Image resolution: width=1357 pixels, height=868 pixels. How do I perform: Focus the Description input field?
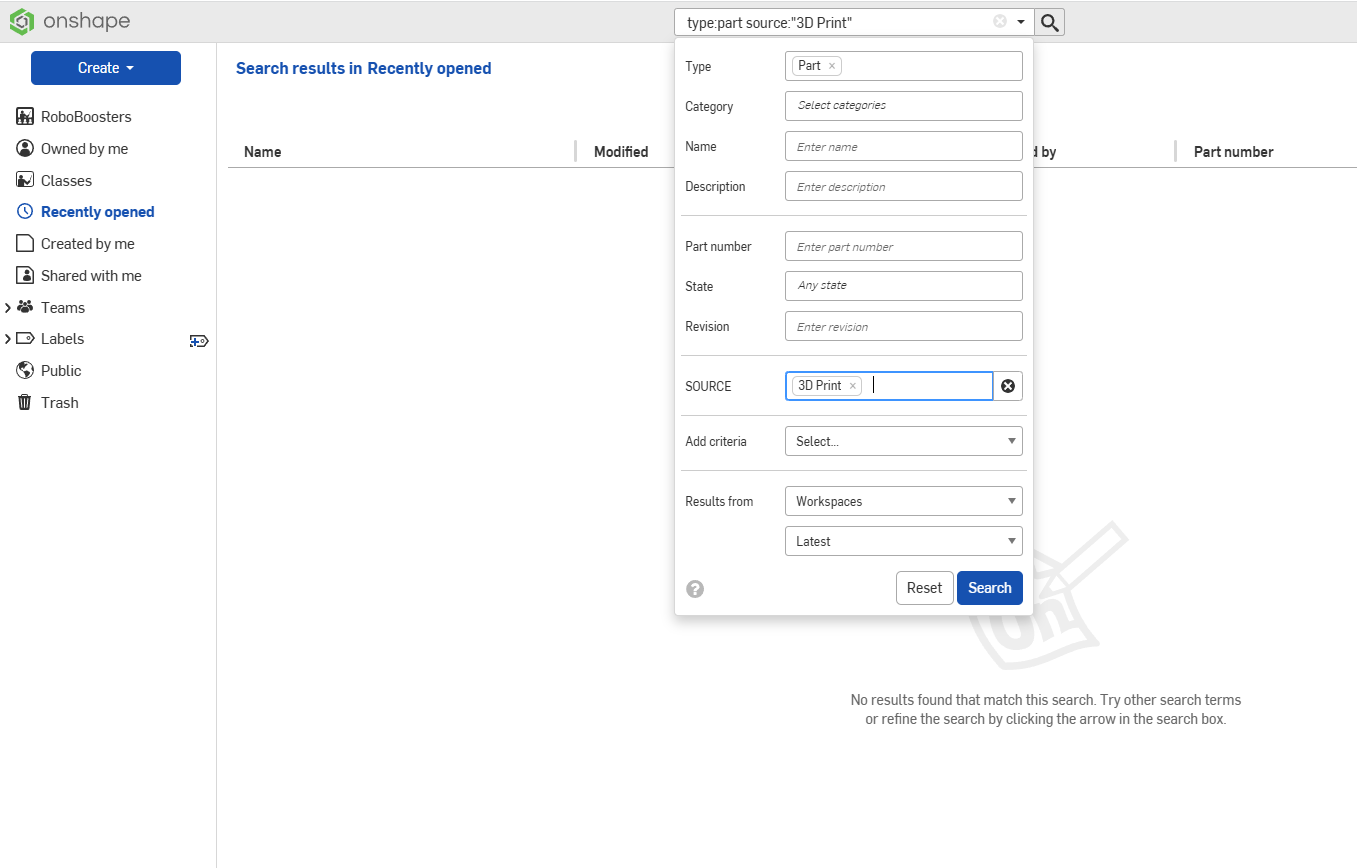coord(904,186)
